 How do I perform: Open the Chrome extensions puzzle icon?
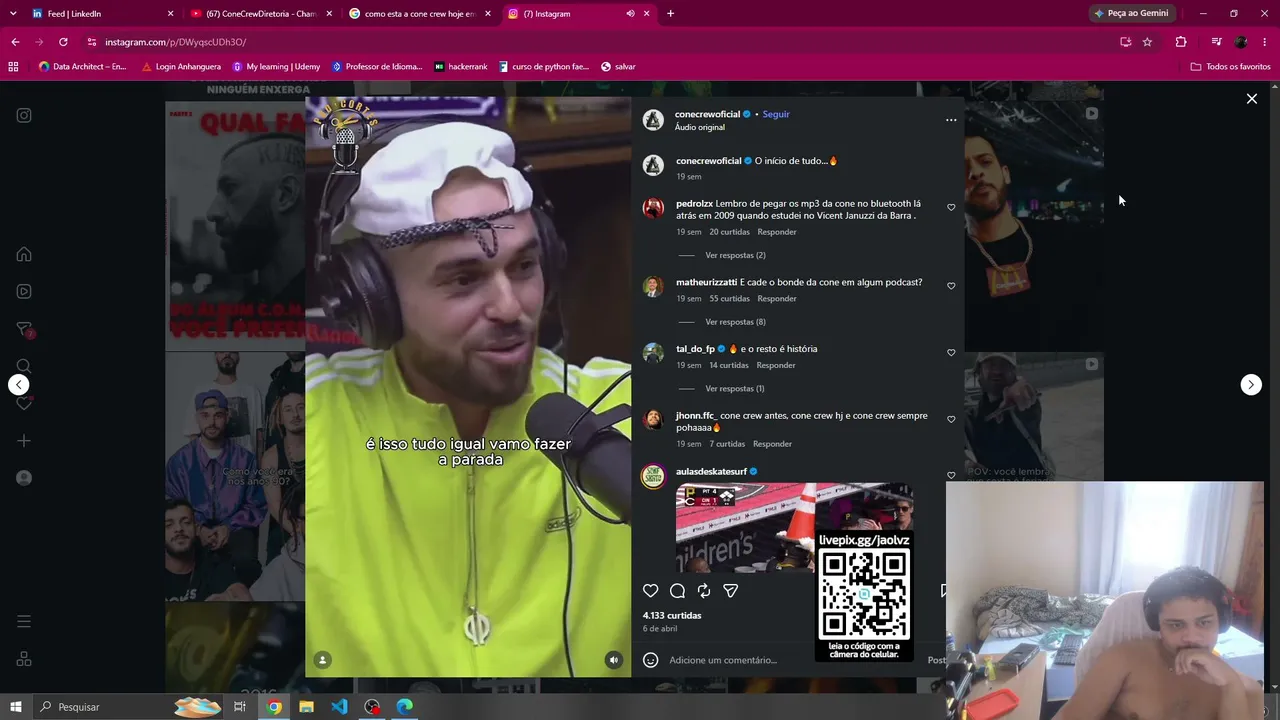1181,42
